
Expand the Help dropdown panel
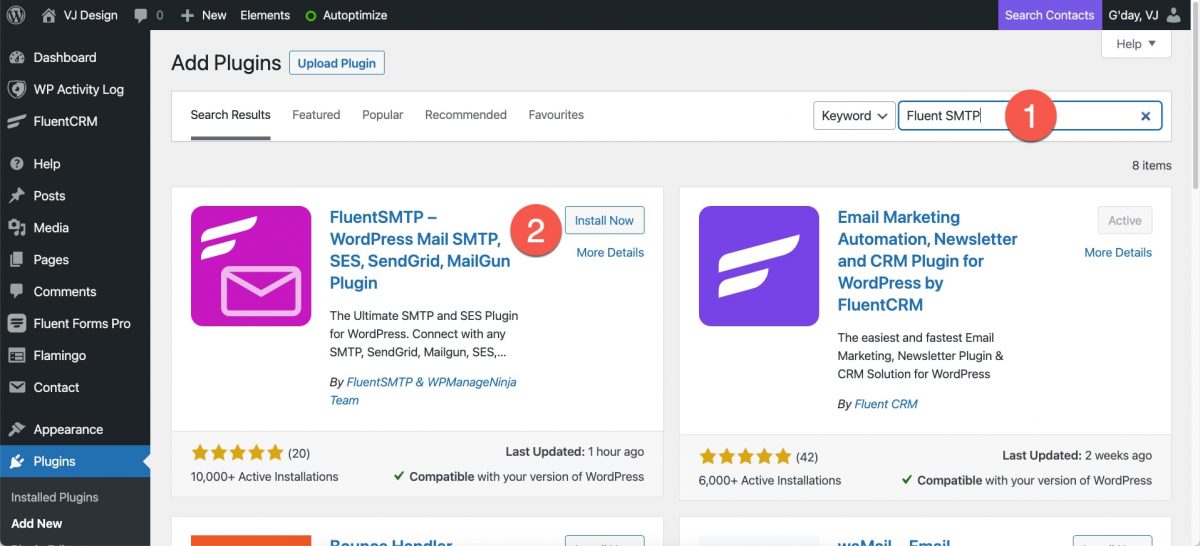point(1135,44)
